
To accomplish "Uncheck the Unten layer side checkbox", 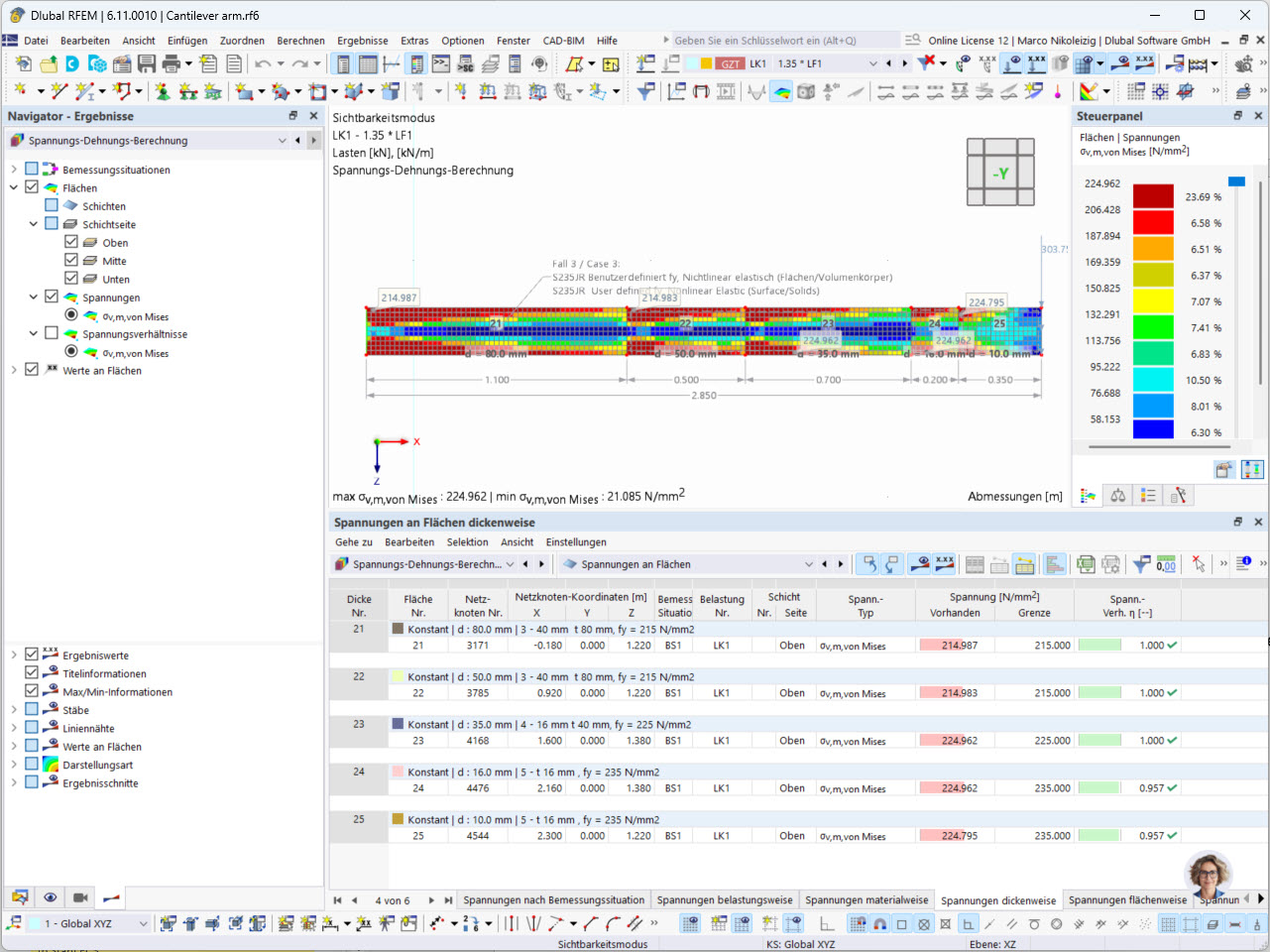I will [71, 279].
